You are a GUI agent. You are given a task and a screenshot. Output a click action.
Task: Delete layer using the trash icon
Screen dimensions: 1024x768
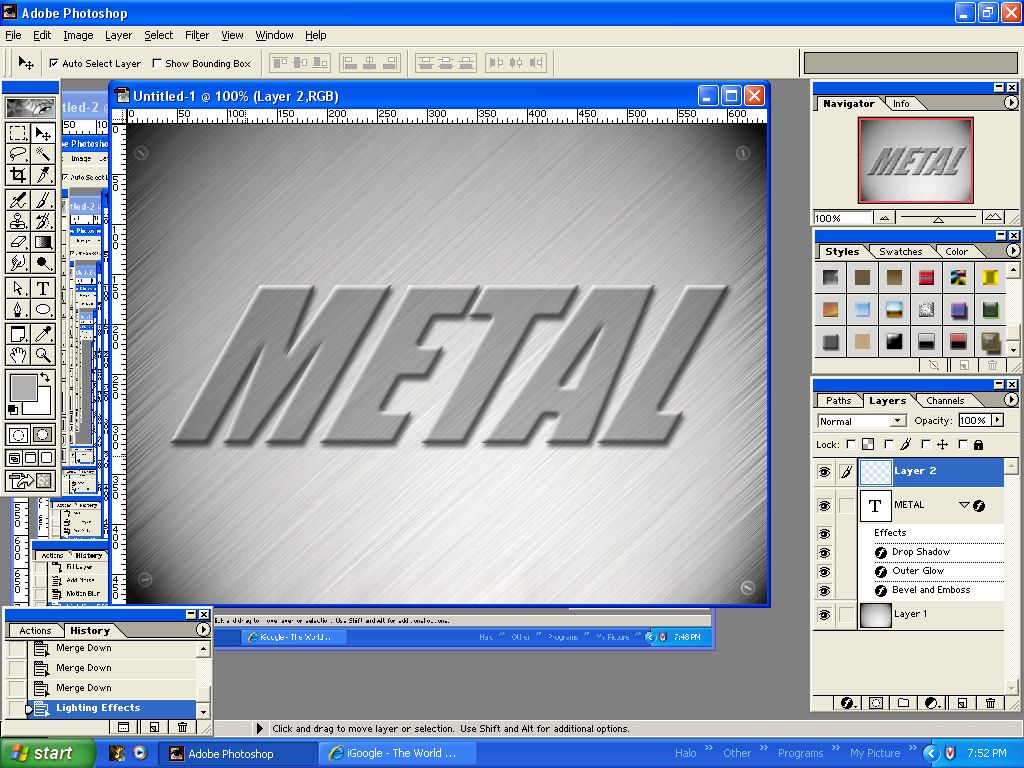pos(989,702)
